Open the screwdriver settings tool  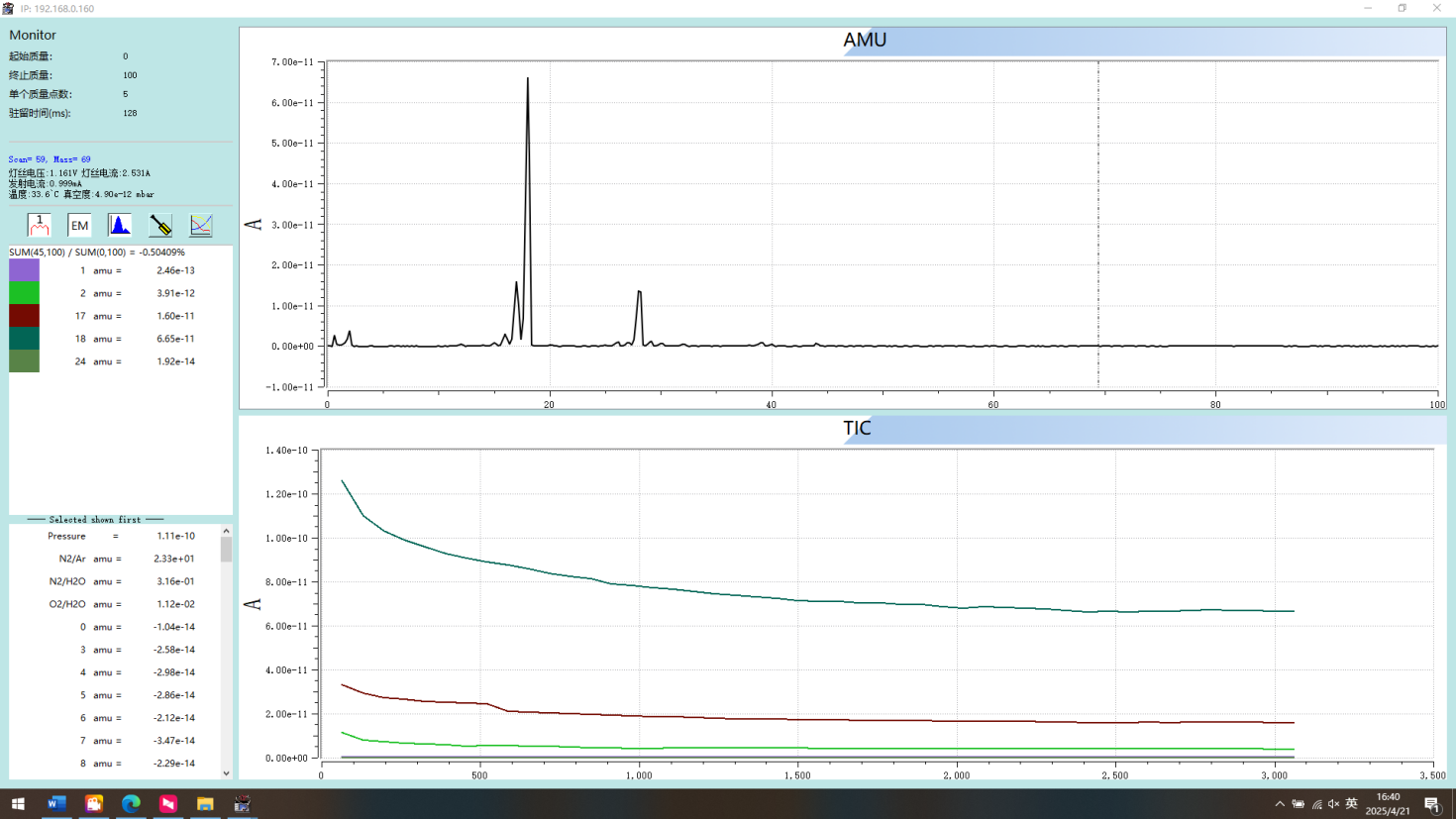(160, 225)
